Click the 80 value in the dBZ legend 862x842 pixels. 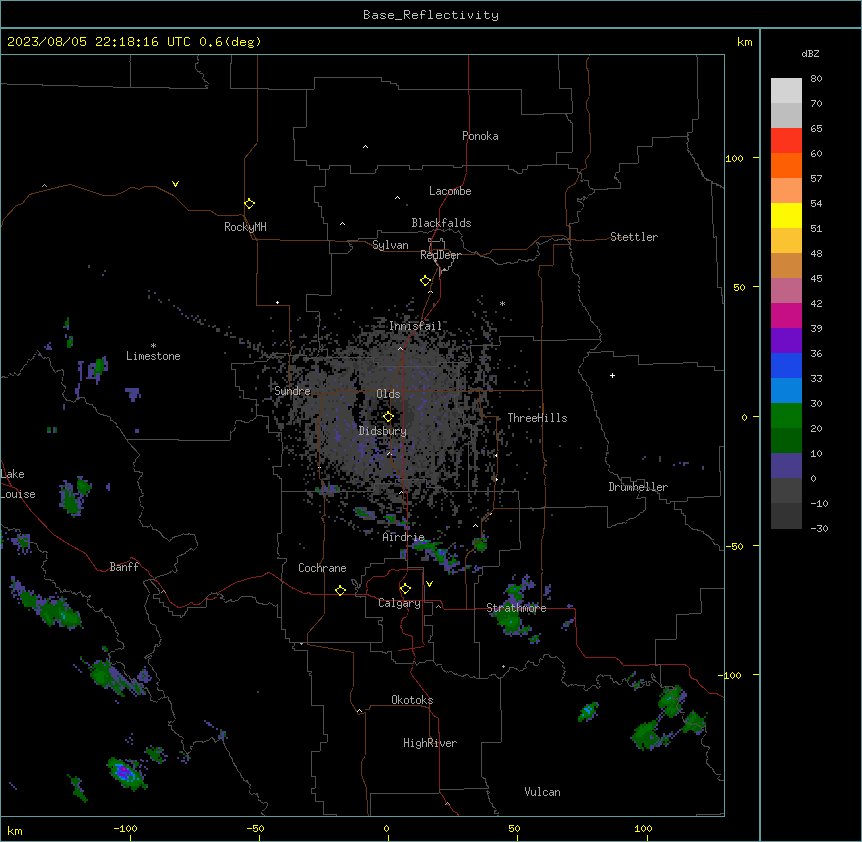click(x=816, y=79)
